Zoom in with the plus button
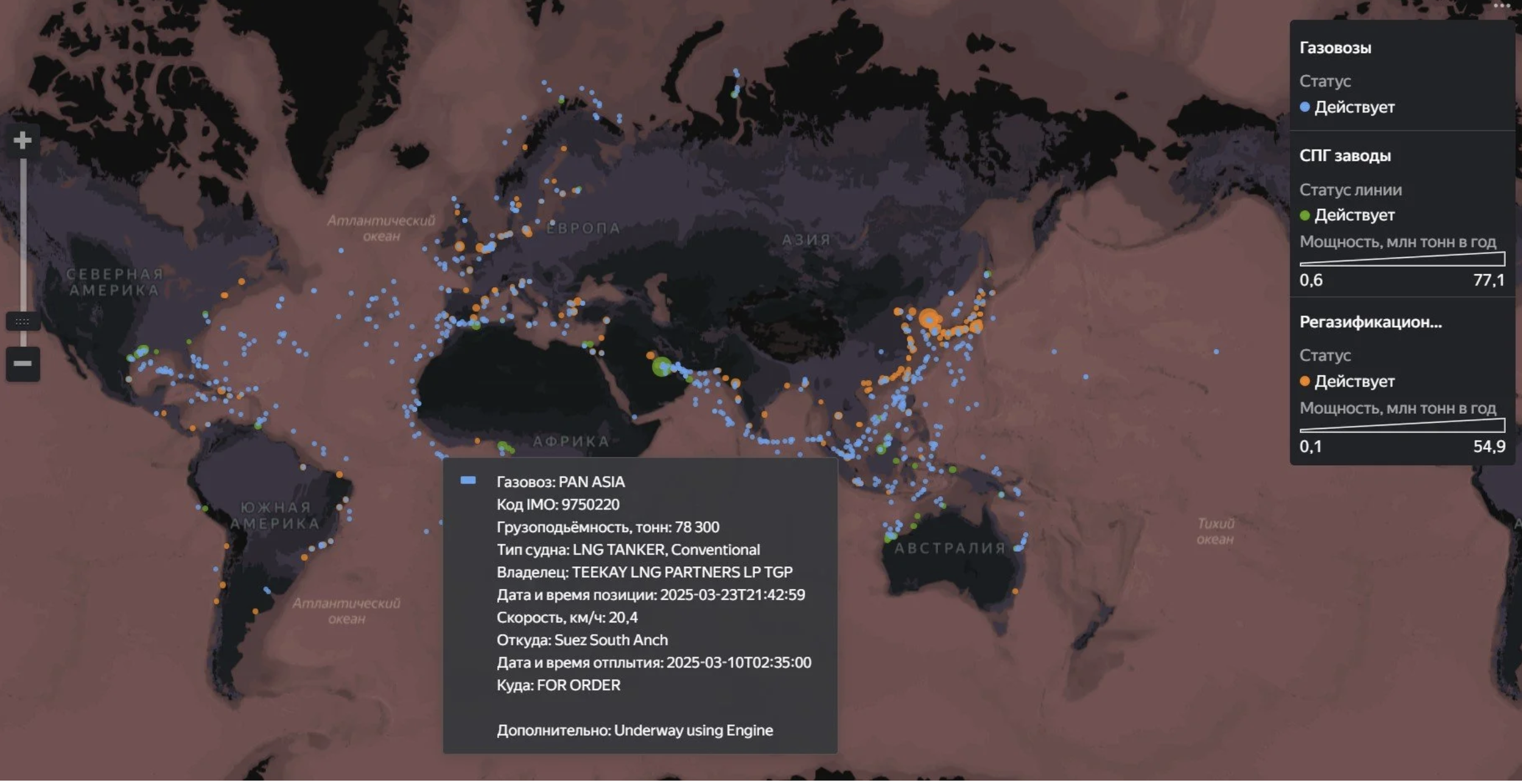1522x784 pixels. (23, 141)
